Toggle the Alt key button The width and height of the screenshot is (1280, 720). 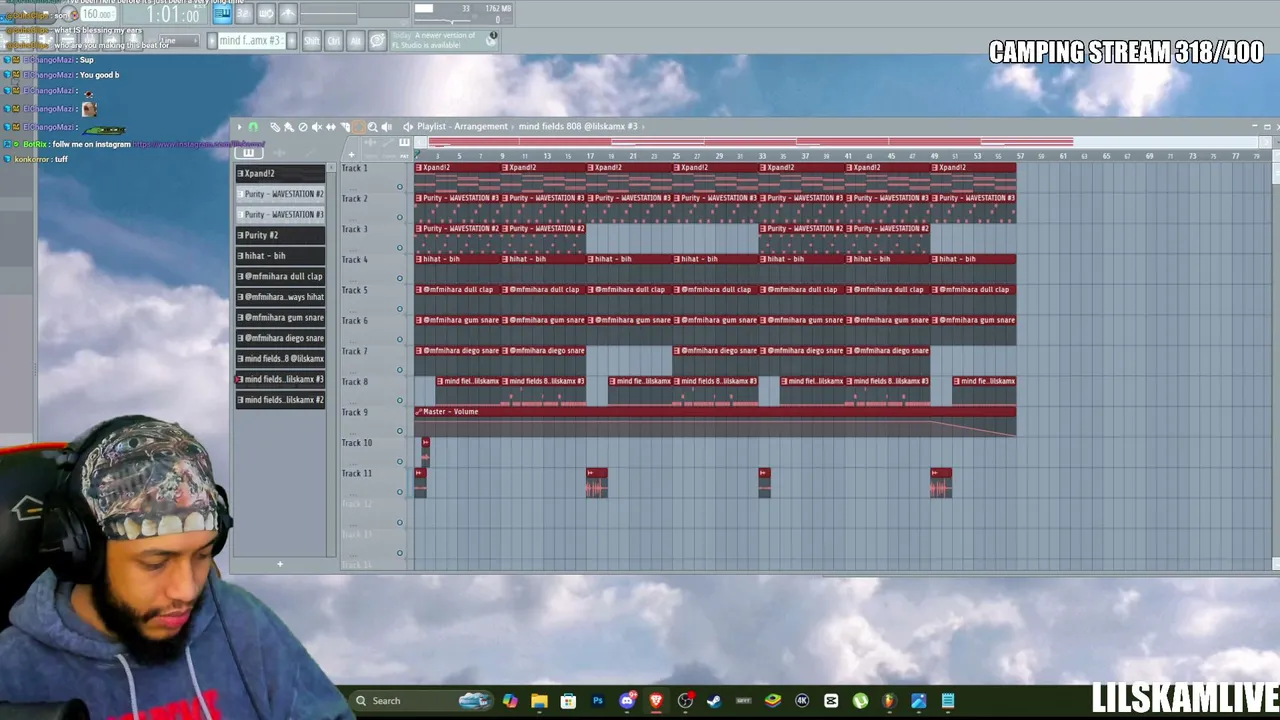click(355, 41)
